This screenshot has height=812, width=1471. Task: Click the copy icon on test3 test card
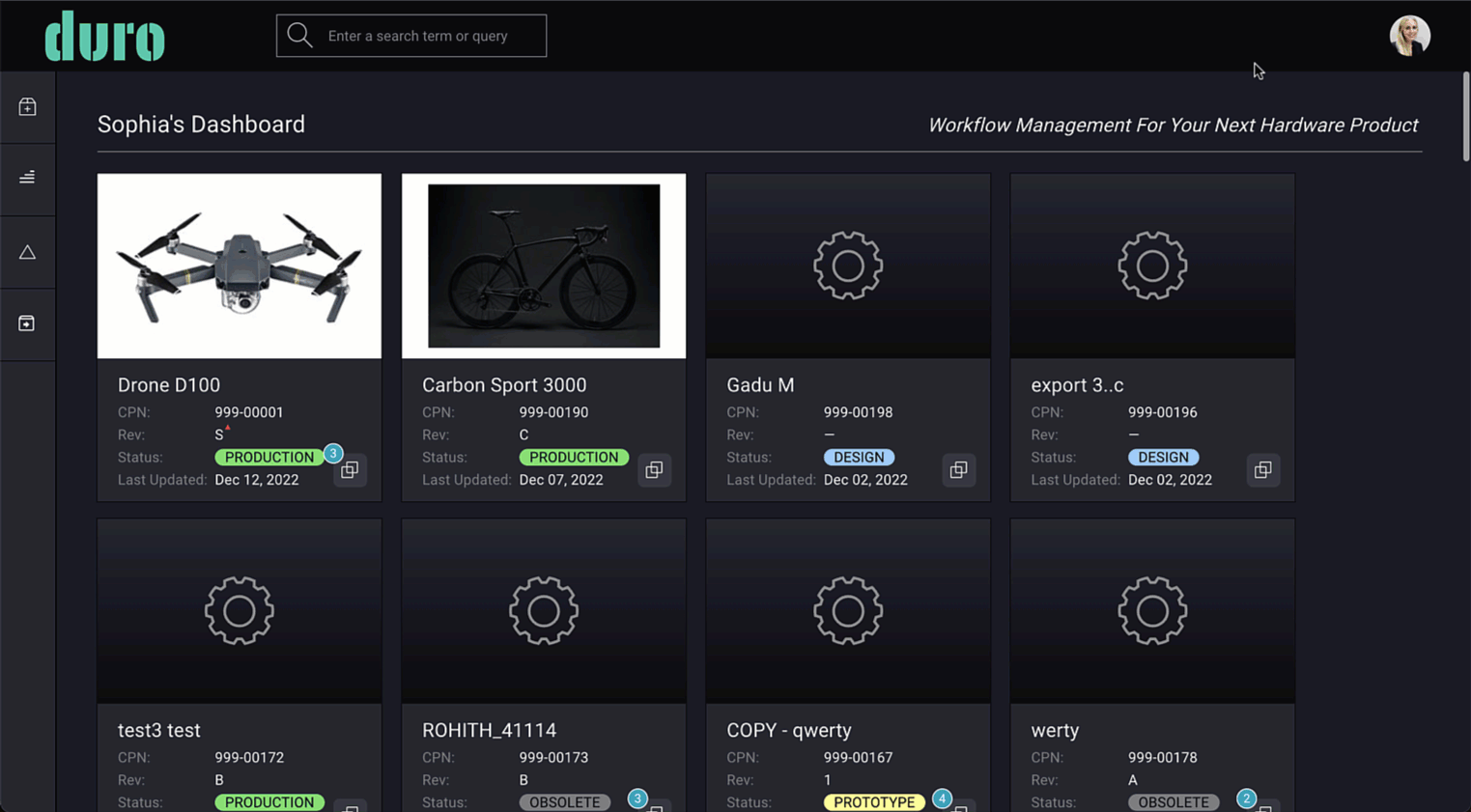point(350,811)
